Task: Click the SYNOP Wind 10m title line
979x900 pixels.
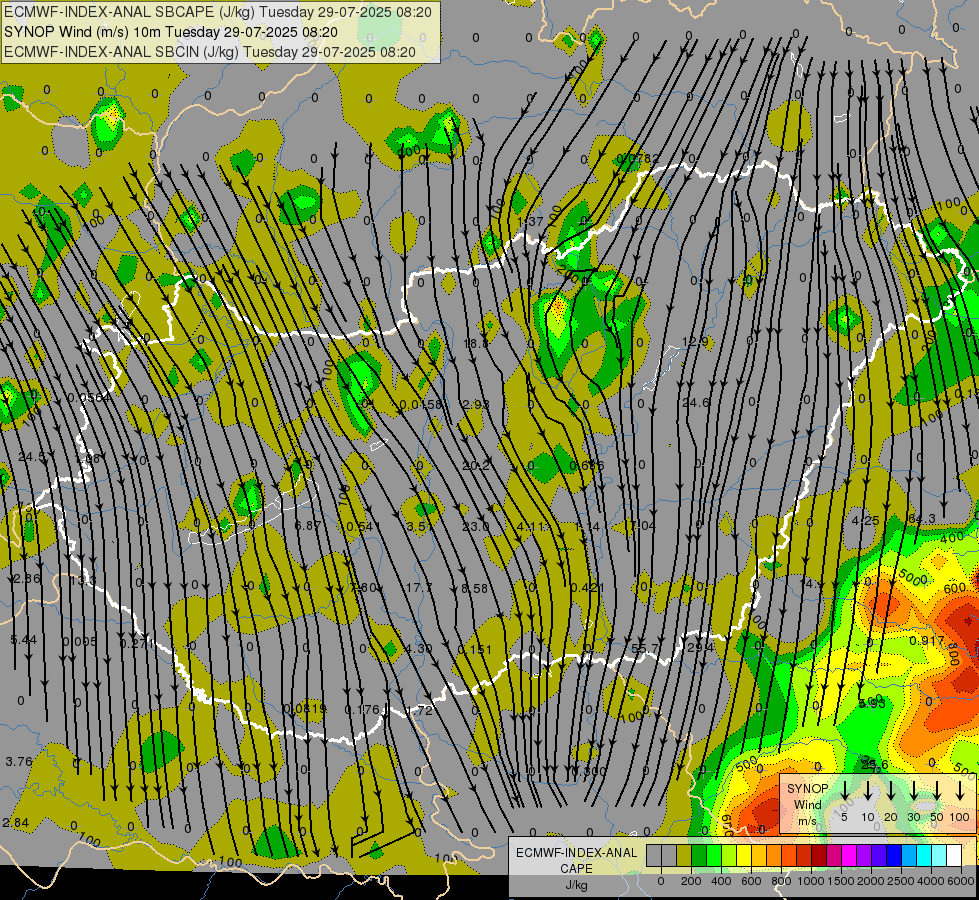Action: [x=171, y=32]
